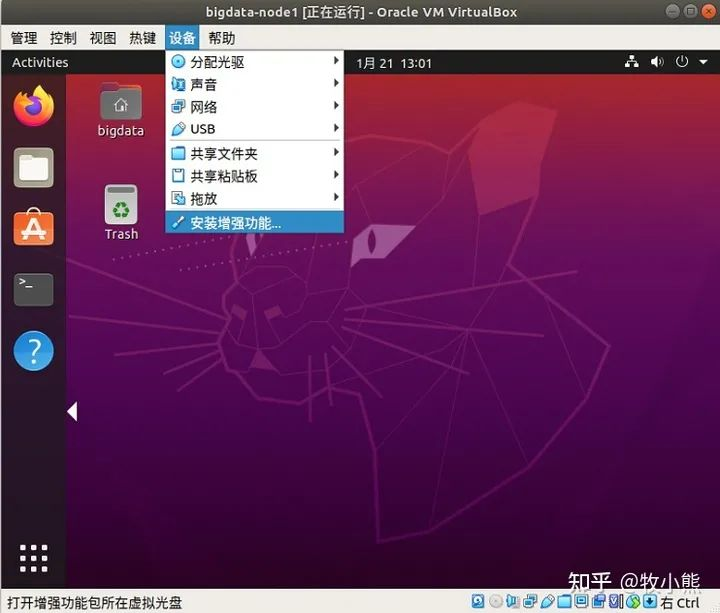
Task: Show Applications grid at dock bottom
Action: (x=34, y=558)
